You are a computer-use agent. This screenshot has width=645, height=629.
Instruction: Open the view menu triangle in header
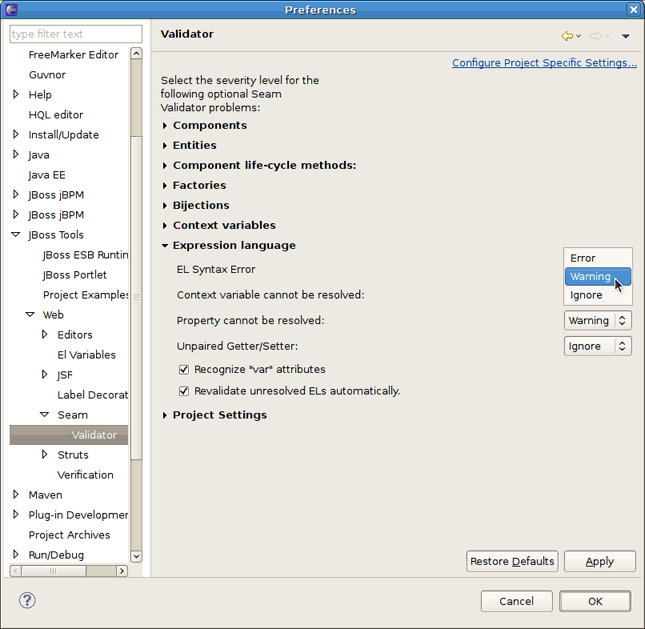[x=625, y=36]
